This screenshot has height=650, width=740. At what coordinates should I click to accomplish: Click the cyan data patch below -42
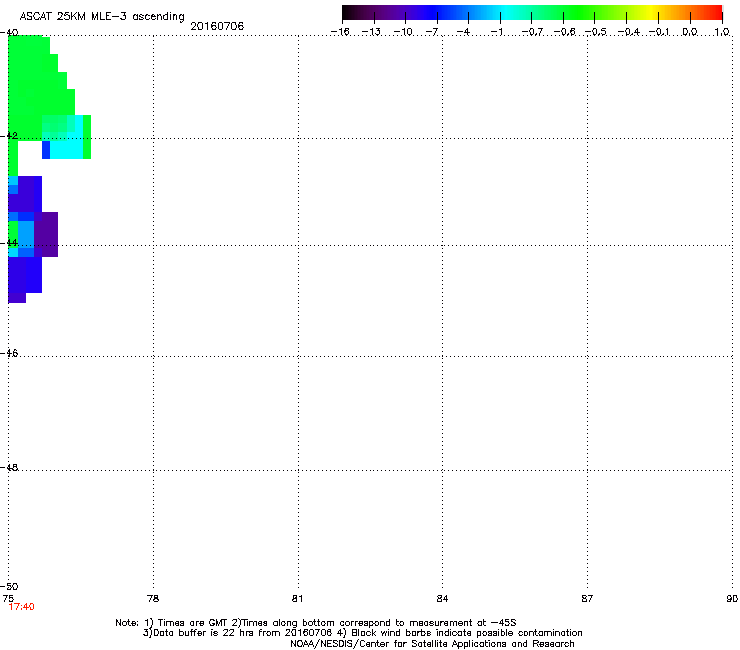(67, 149)
